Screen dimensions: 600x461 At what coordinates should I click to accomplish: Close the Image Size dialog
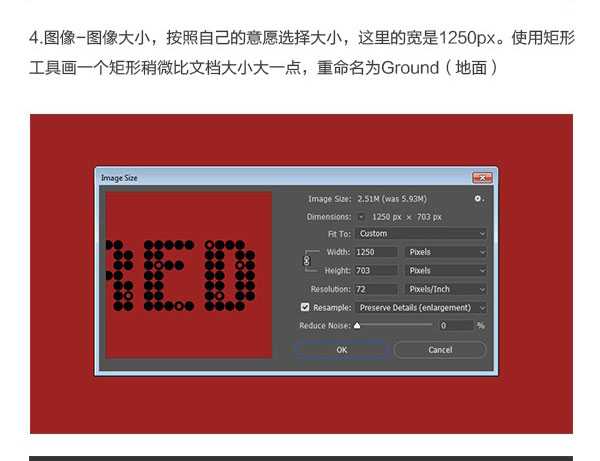(482, 178)
